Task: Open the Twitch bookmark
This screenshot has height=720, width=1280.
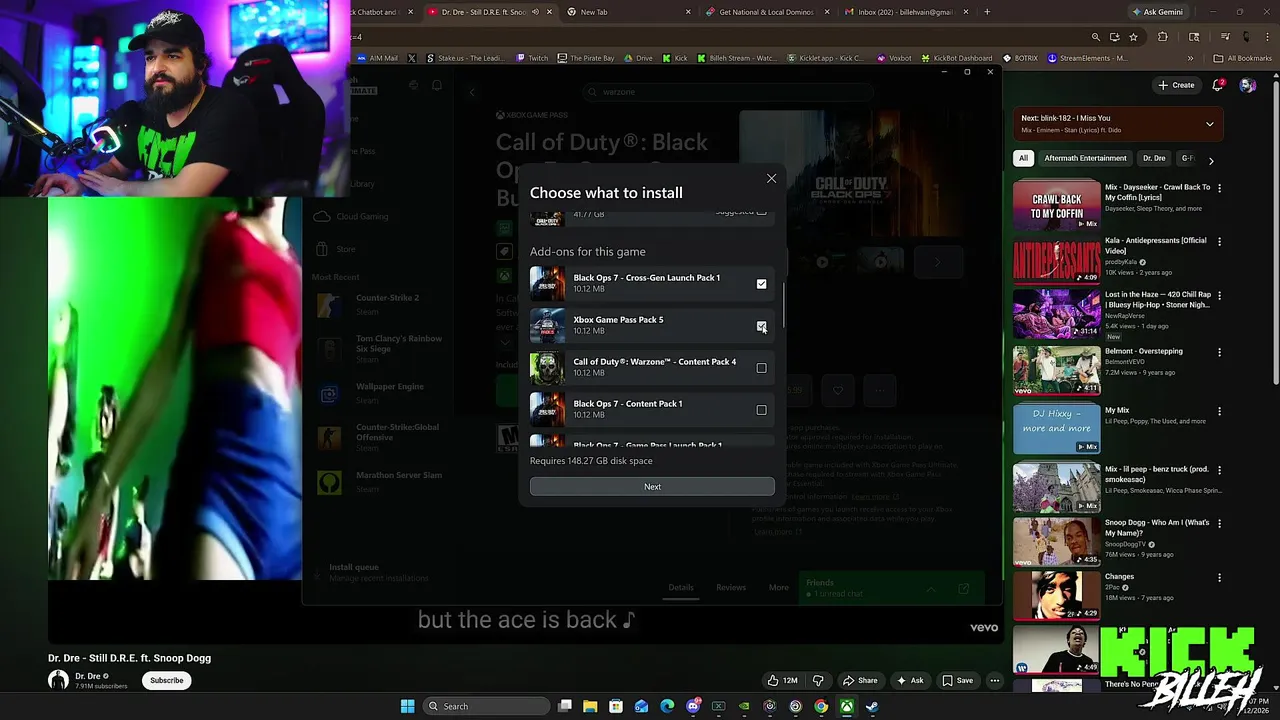Action: (532, 58)
